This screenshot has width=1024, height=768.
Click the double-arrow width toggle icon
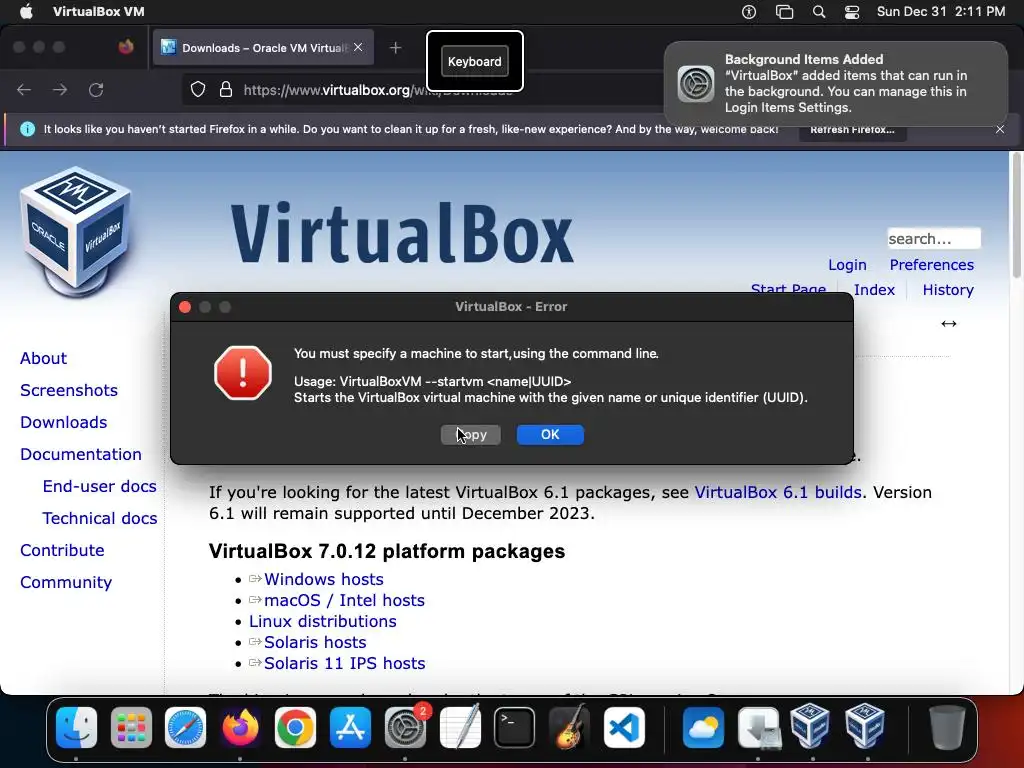949,323
